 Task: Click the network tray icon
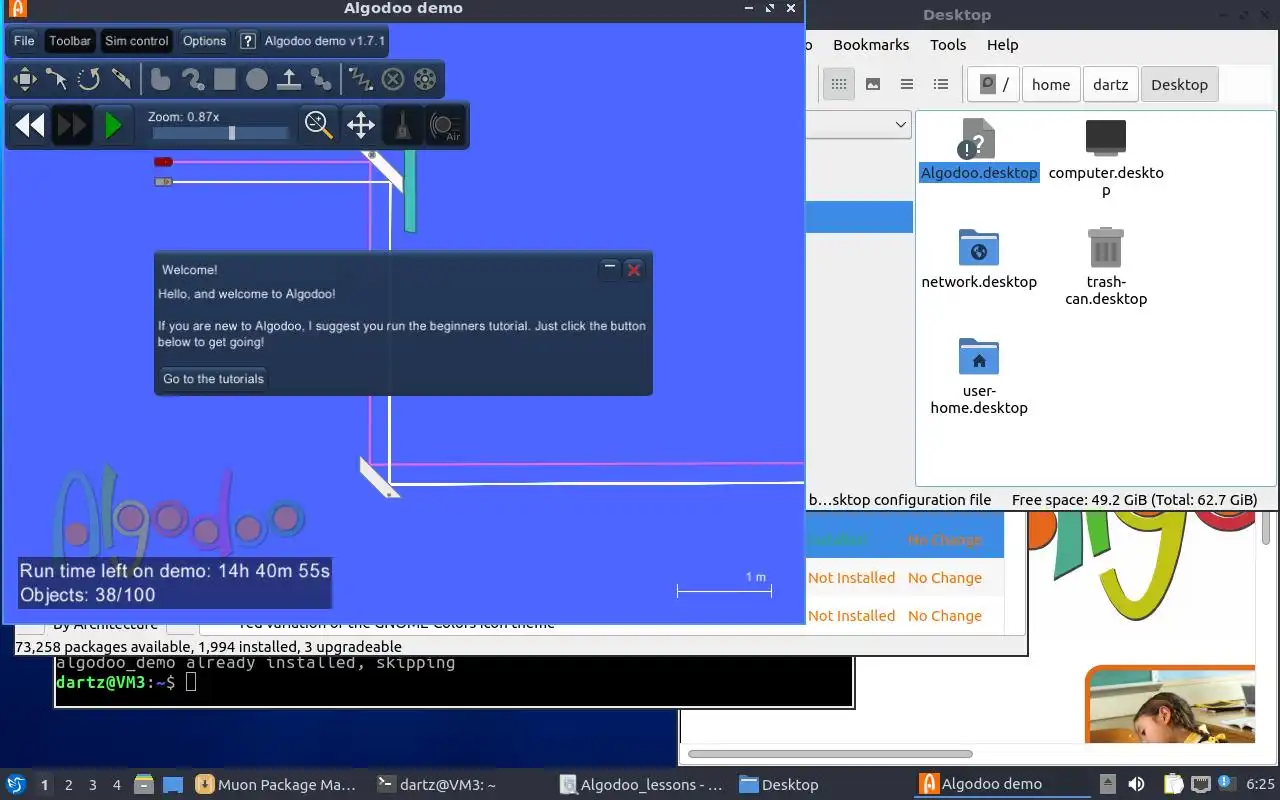point(1200,785)
